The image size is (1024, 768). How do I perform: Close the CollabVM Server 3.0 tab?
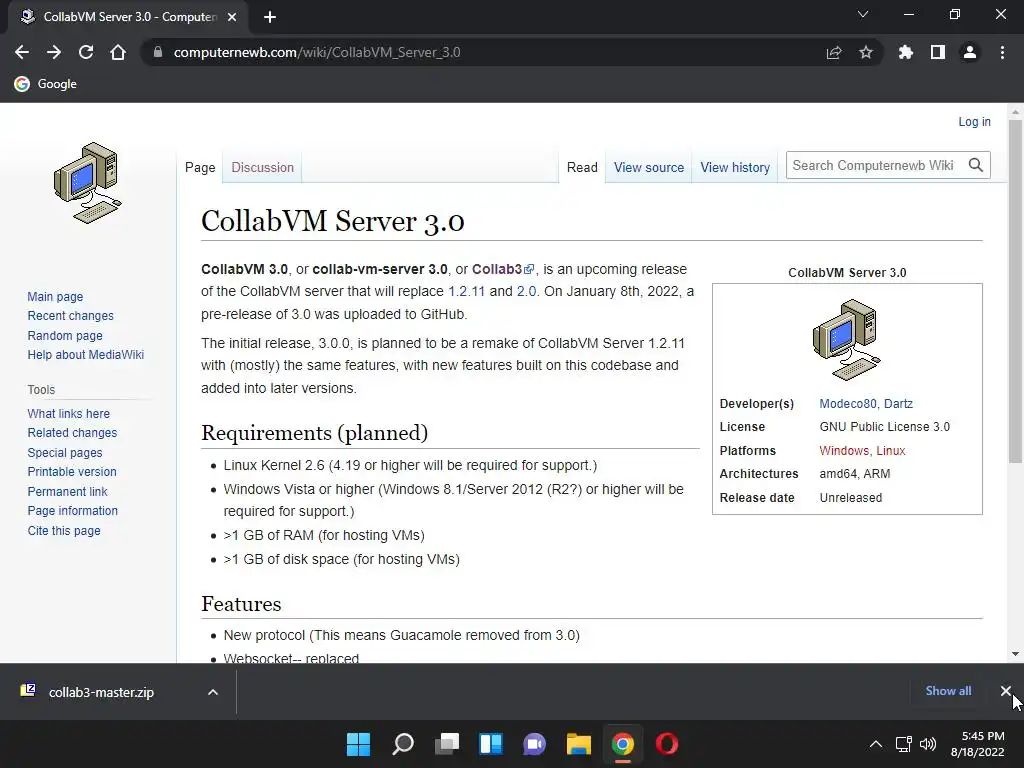click(232, 17)
